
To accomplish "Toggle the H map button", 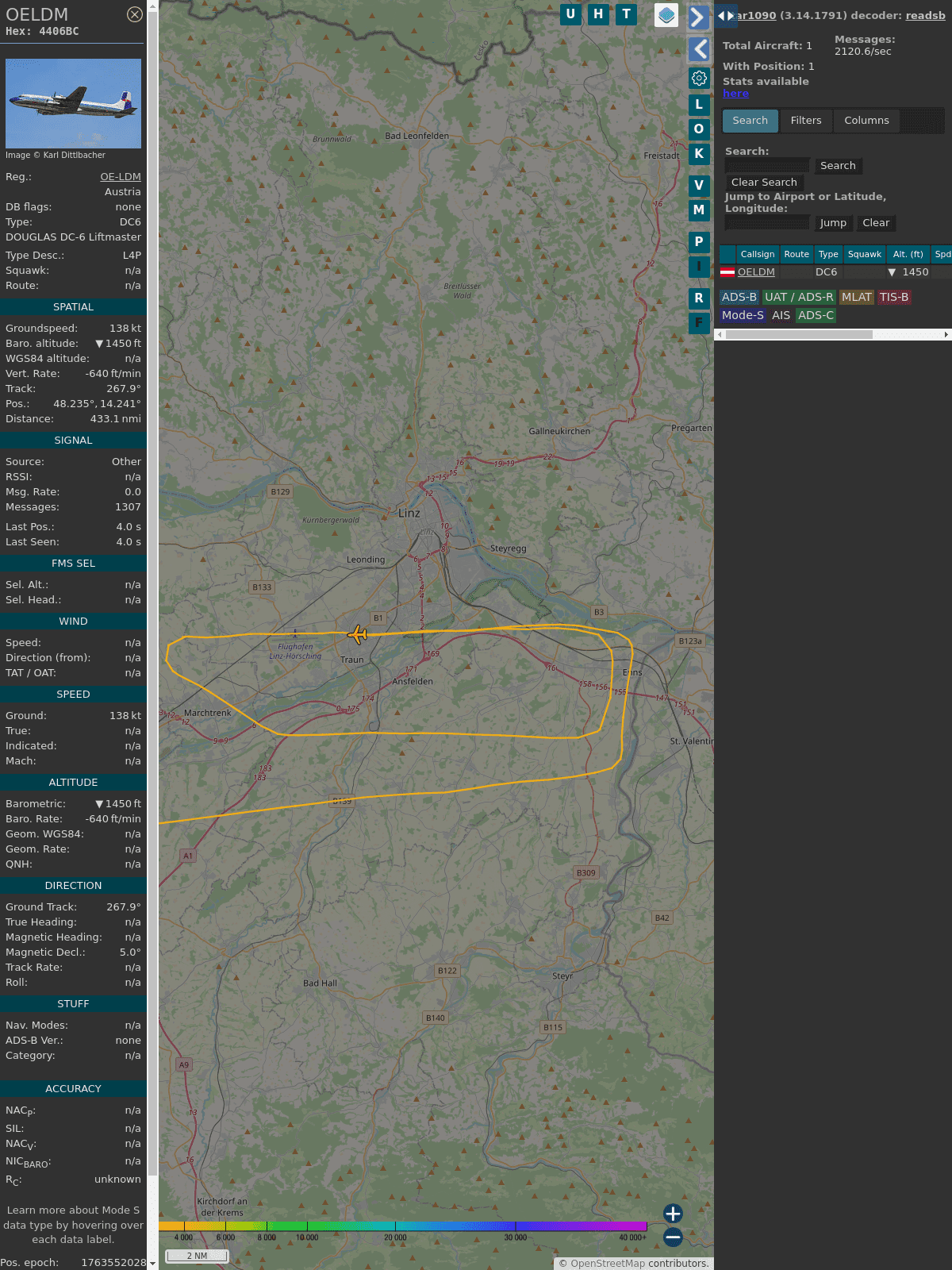I will pyautogui.click(x=598, y=14).
